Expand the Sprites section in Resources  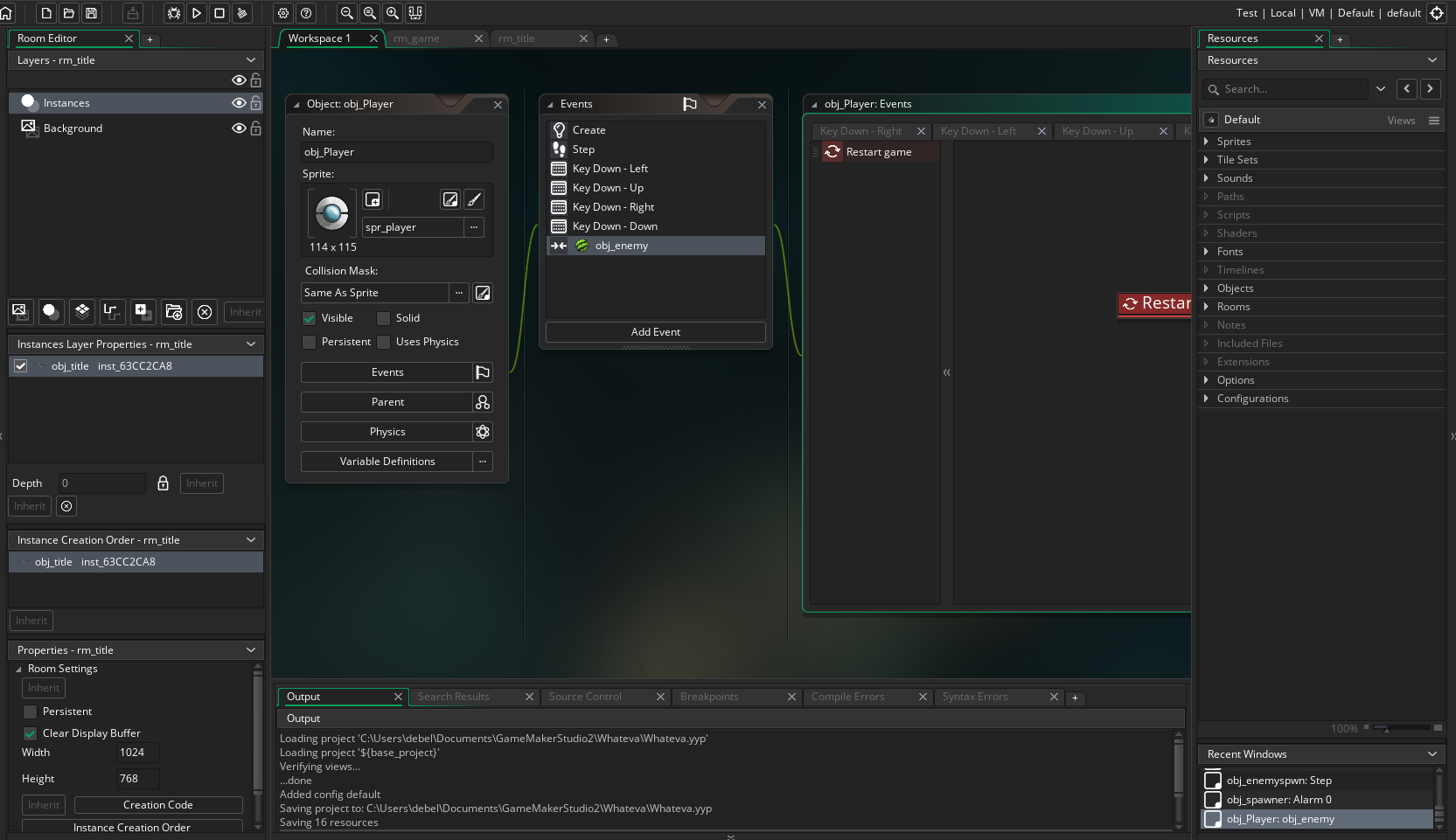coord(1208,141)
